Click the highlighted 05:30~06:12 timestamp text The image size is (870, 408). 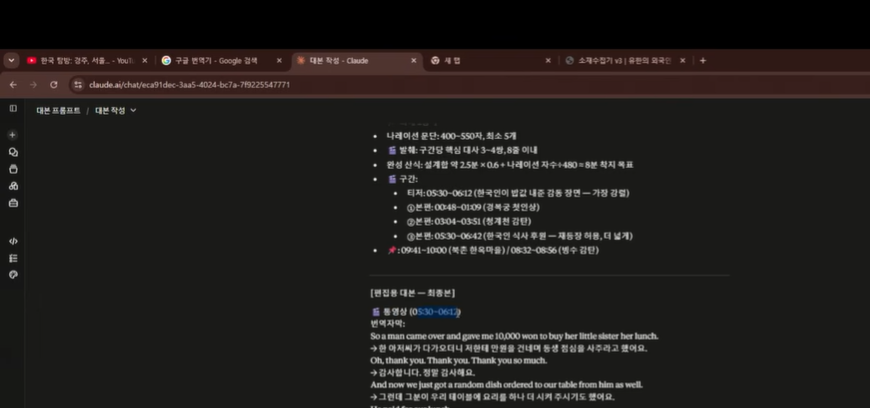pyautogui.click(x=438, y=312)
